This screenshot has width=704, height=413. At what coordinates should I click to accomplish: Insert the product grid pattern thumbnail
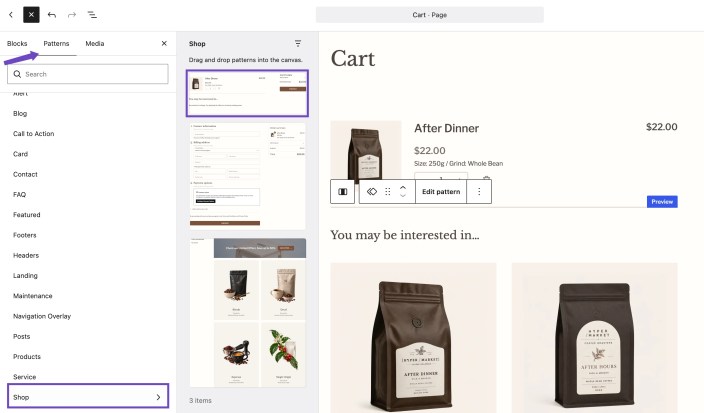coord(247,312)
